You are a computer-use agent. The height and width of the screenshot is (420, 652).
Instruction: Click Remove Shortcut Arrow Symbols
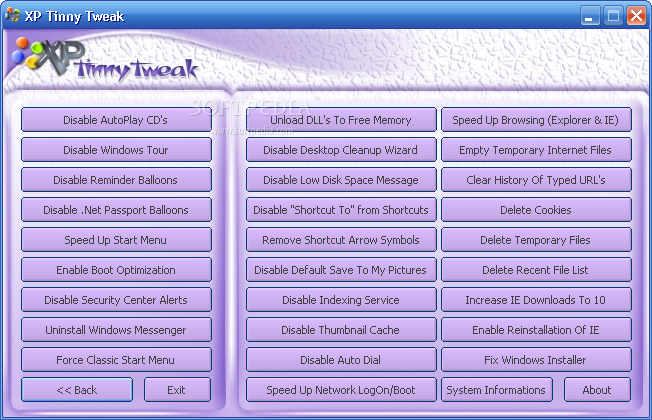click(x=341, y=240)
